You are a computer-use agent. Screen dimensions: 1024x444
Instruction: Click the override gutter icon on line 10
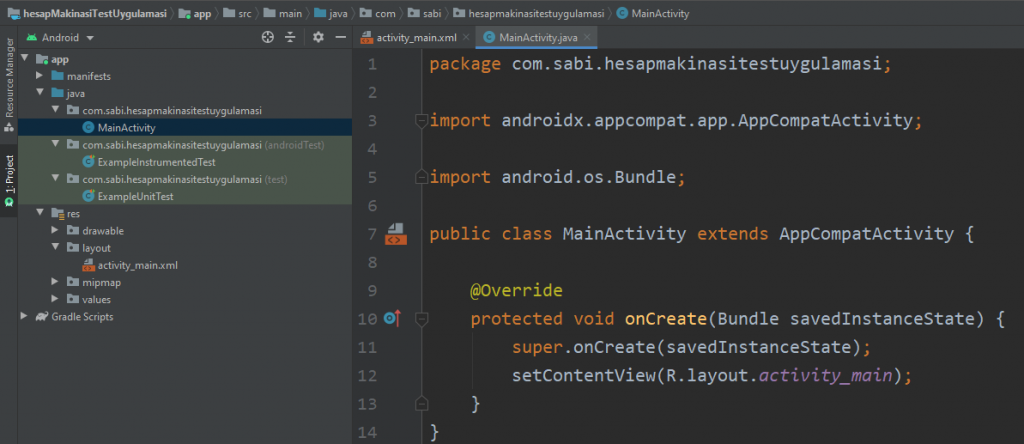(x=392, y=319)
